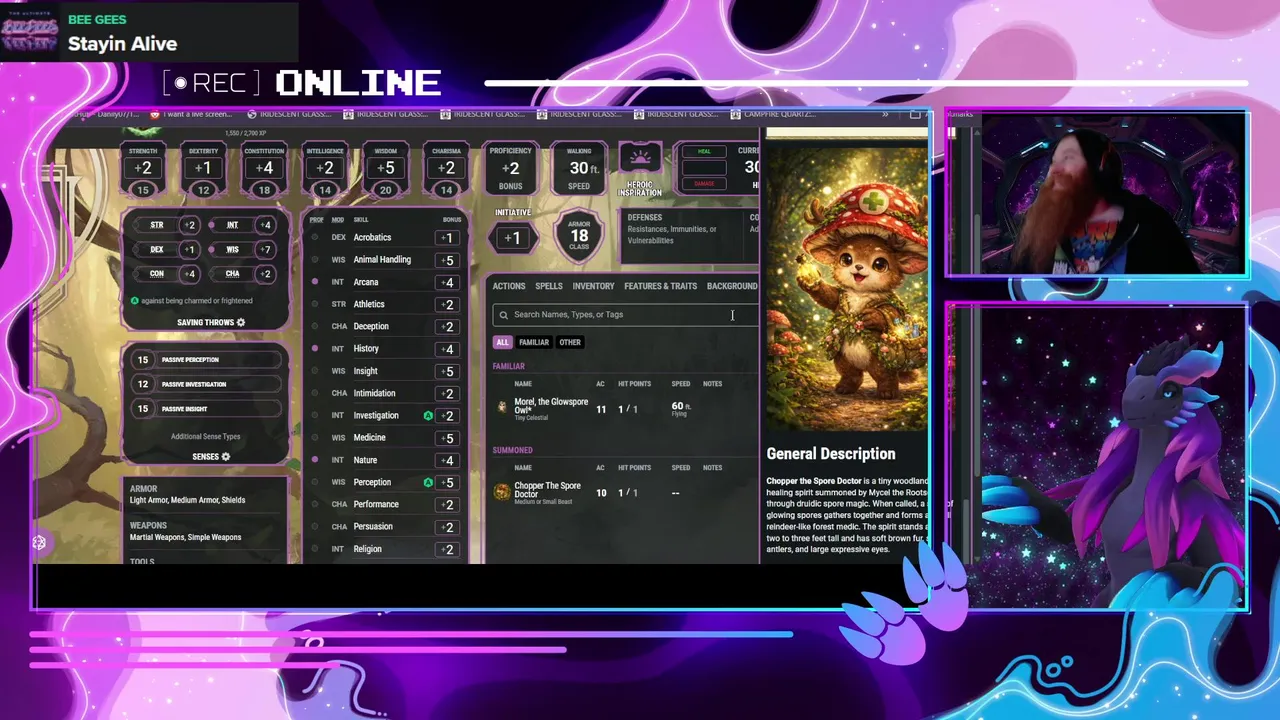Viewport: 1280px width, 720px height.
Task: Click the History proficiency dot
Action: (x=315, y=348)
